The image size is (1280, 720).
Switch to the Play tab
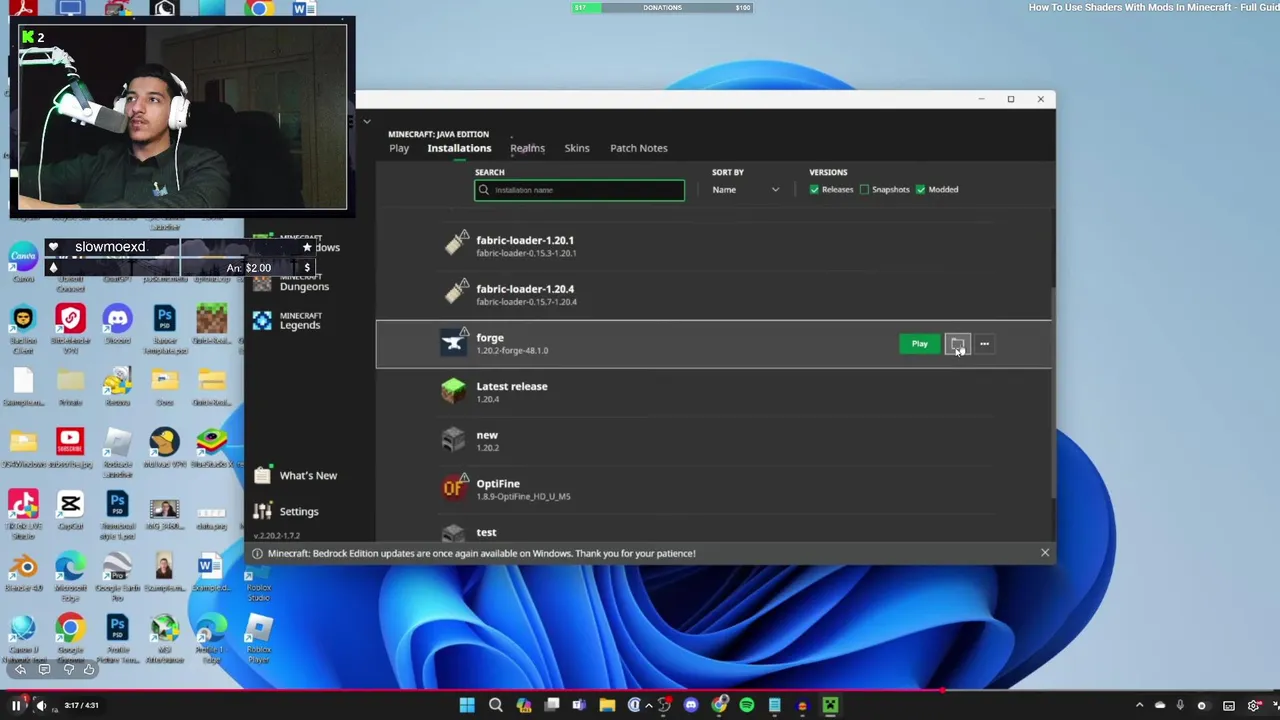399,148
